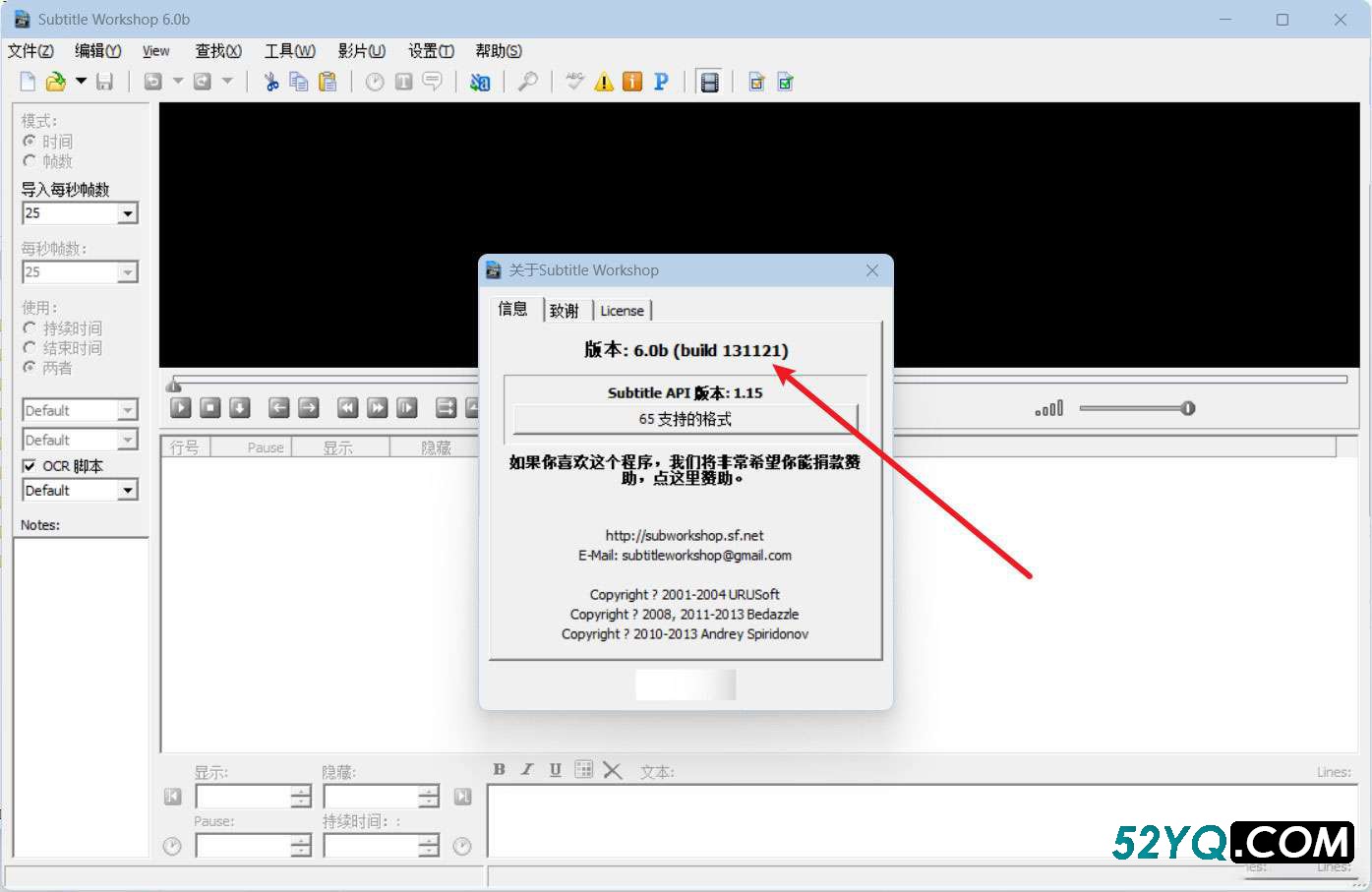Image resolution: width=1372 pixels, height=892 pixels.
Task: Click the Fast forward playback button
Action: 378,407
